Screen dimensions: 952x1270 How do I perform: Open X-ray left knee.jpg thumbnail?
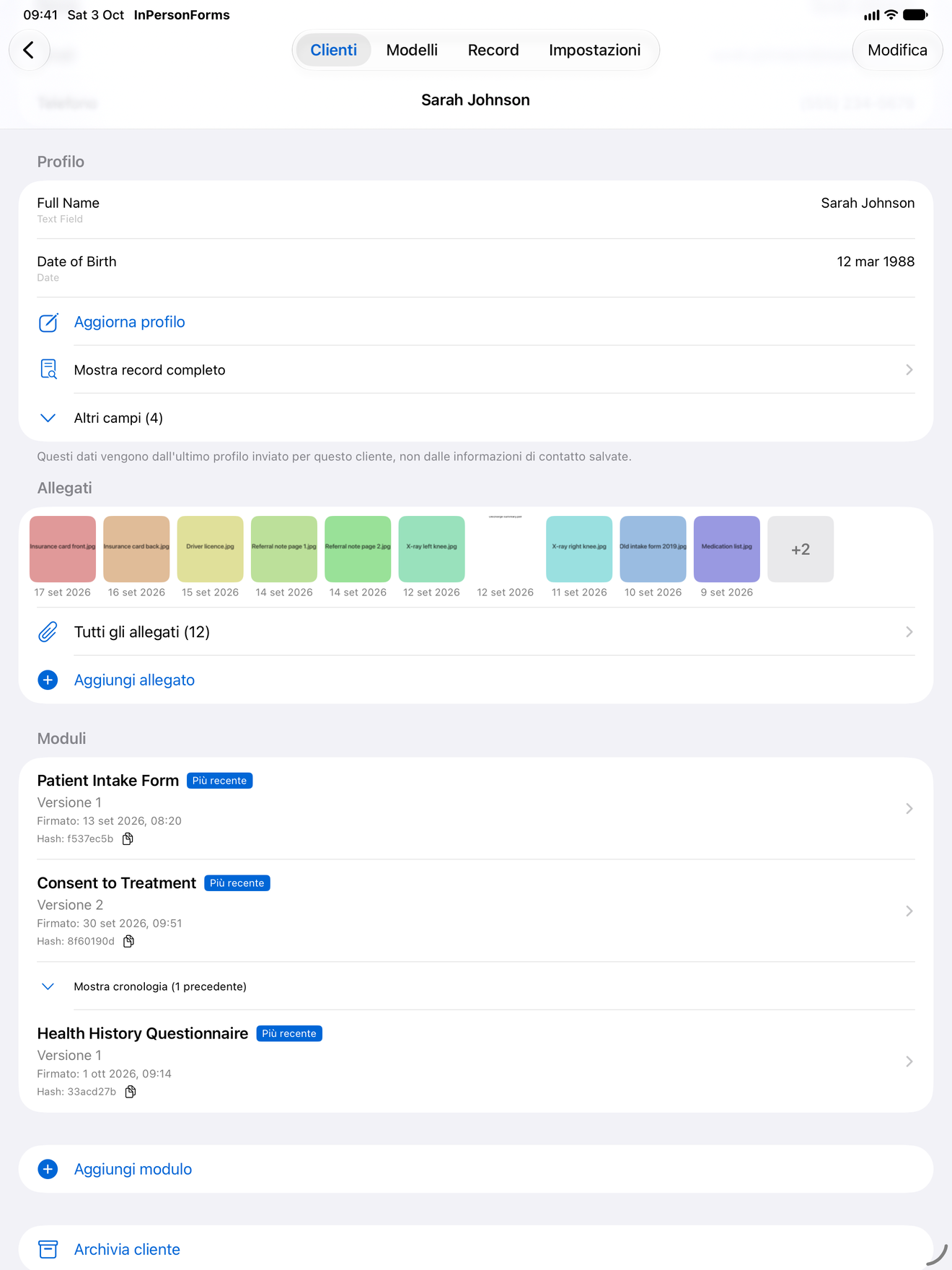(x=431, y=549)
